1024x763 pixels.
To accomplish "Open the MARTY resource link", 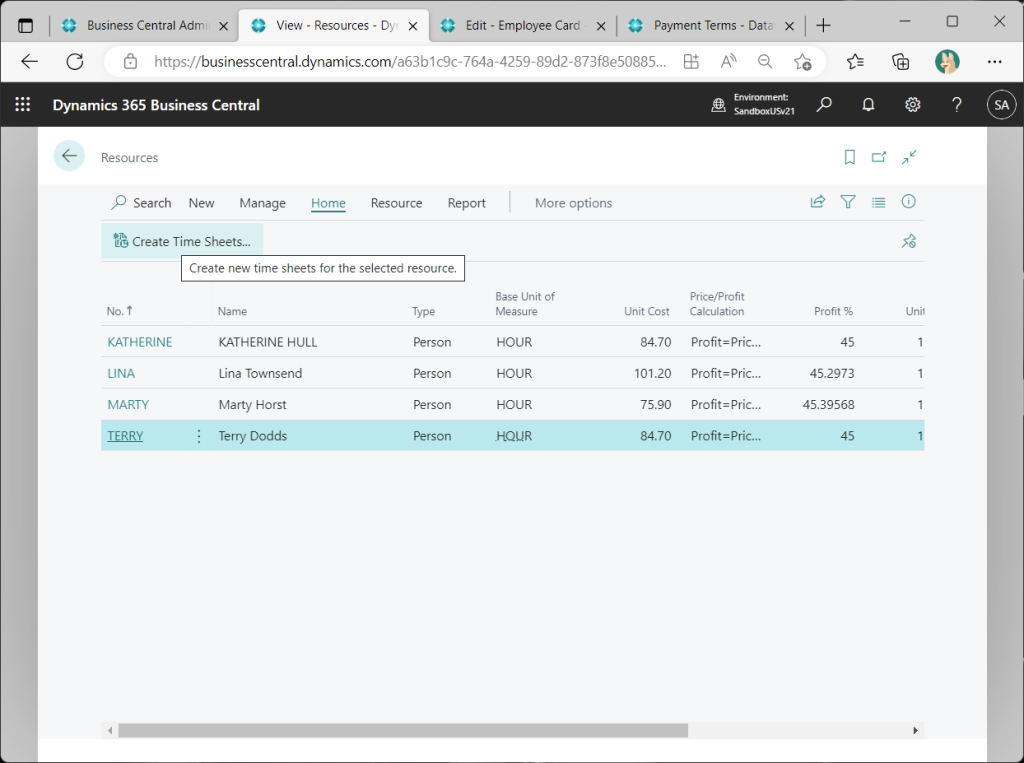I will (128, 404).
